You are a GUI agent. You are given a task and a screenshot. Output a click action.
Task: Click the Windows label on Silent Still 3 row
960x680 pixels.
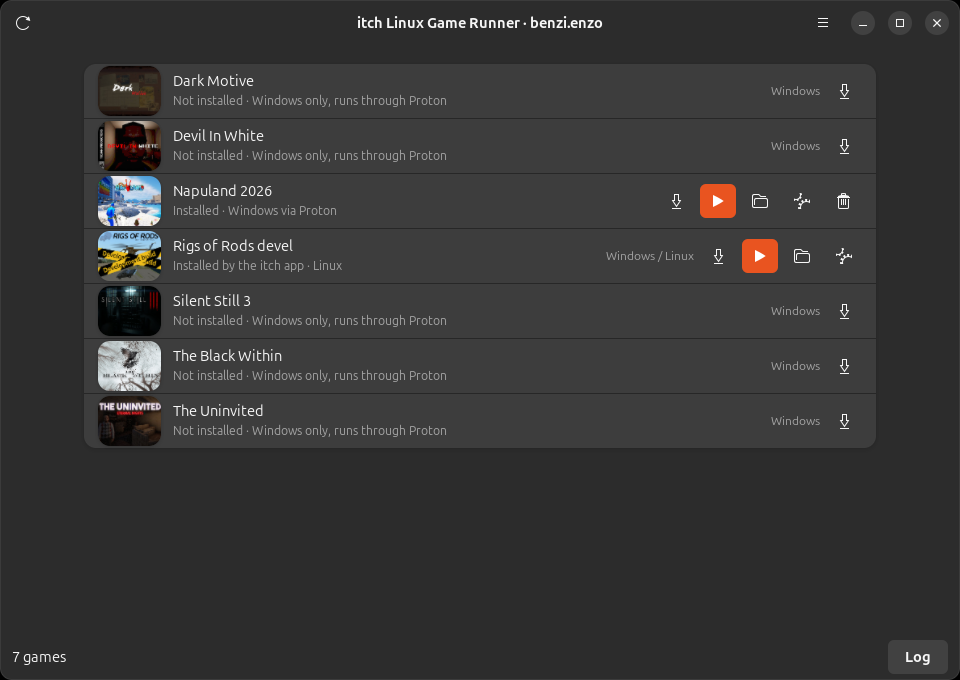795,311
